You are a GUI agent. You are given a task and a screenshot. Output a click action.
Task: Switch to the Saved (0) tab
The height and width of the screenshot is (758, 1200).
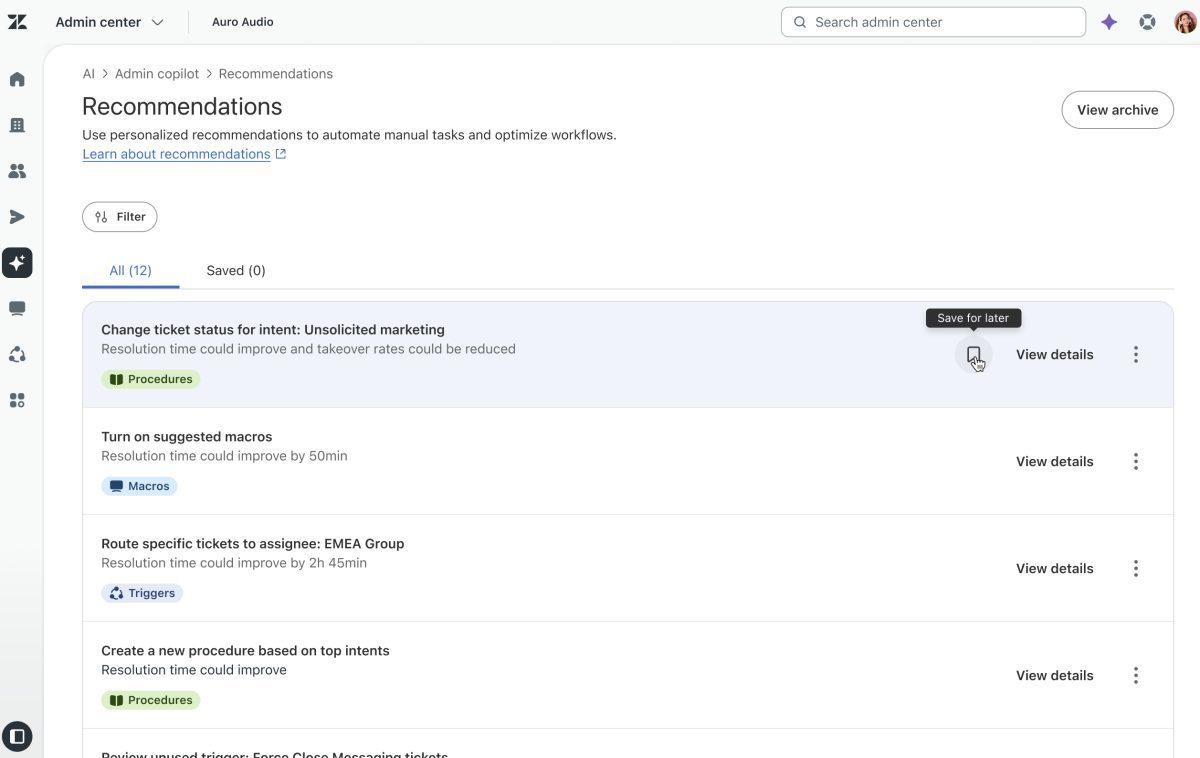[x=236, y=271]
